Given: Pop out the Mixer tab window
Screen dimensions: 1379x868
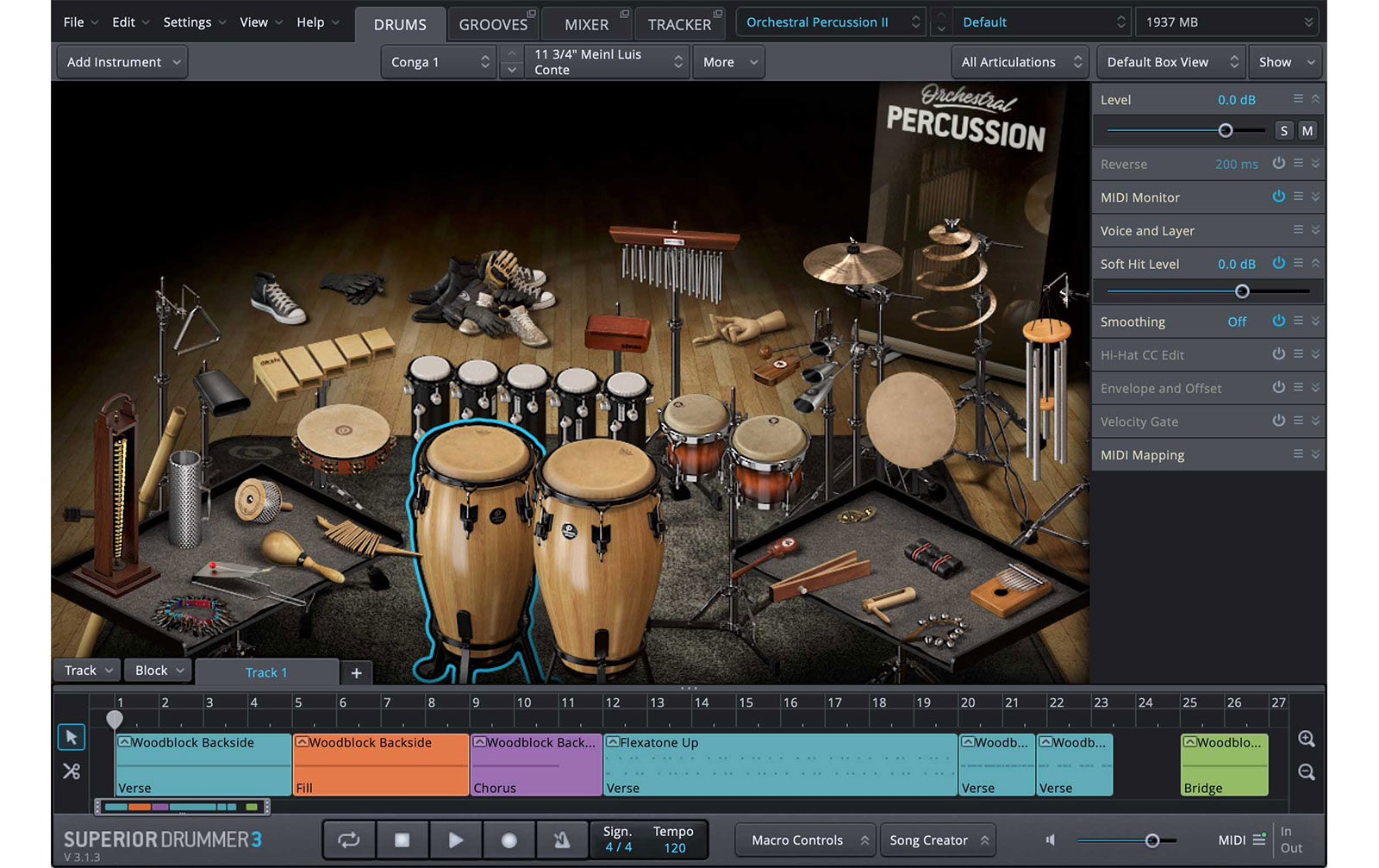Looking at the screenshot, I should tap(625, 15).
